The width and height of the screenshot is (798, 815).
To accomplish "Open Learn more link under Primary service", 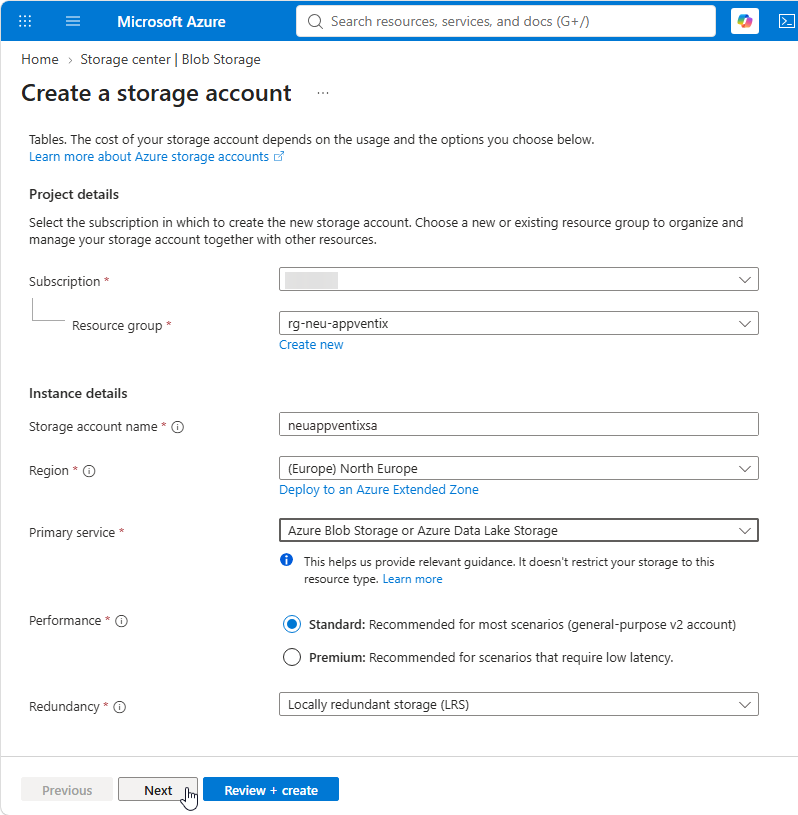I will 412,579.
